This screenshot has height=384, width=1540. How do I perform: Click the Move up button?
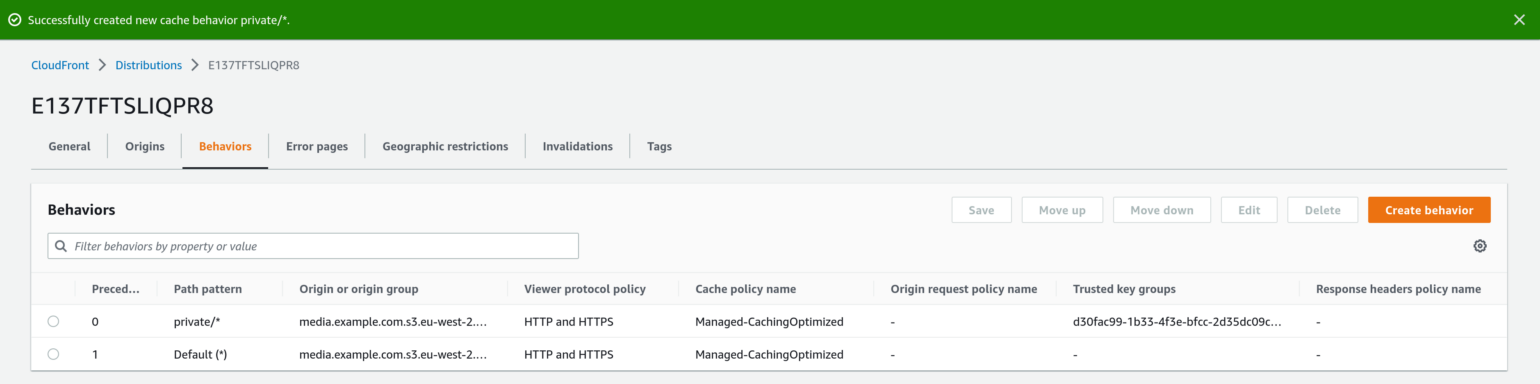(x=1062, y=210)
